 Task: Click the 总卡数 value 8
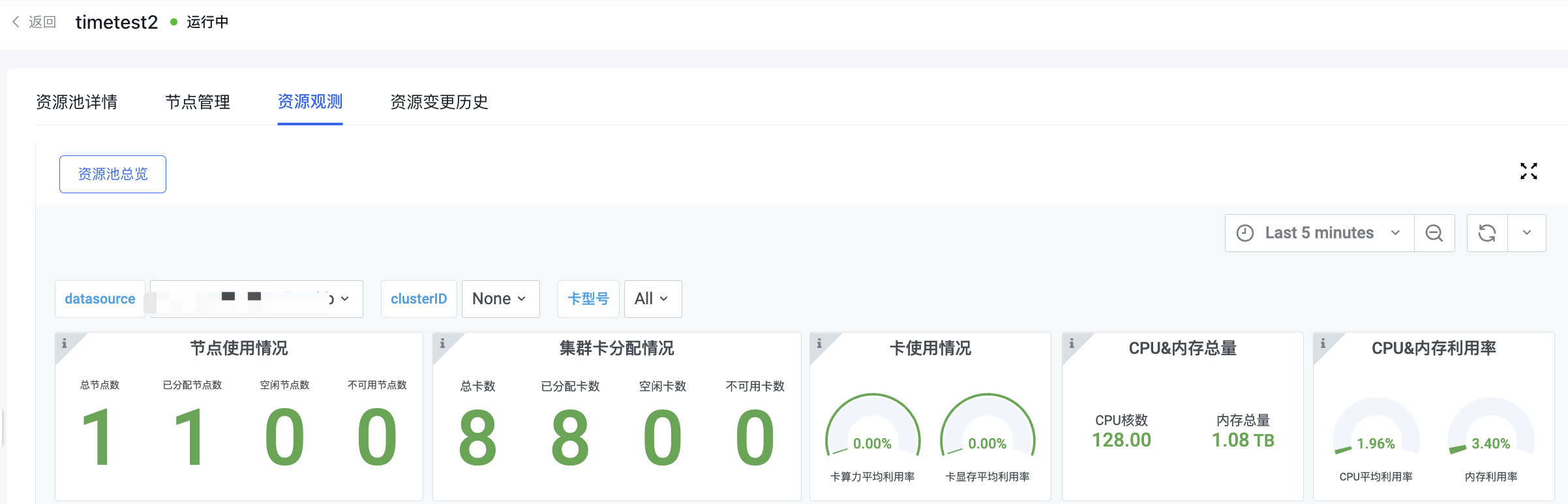coord(478,437)
